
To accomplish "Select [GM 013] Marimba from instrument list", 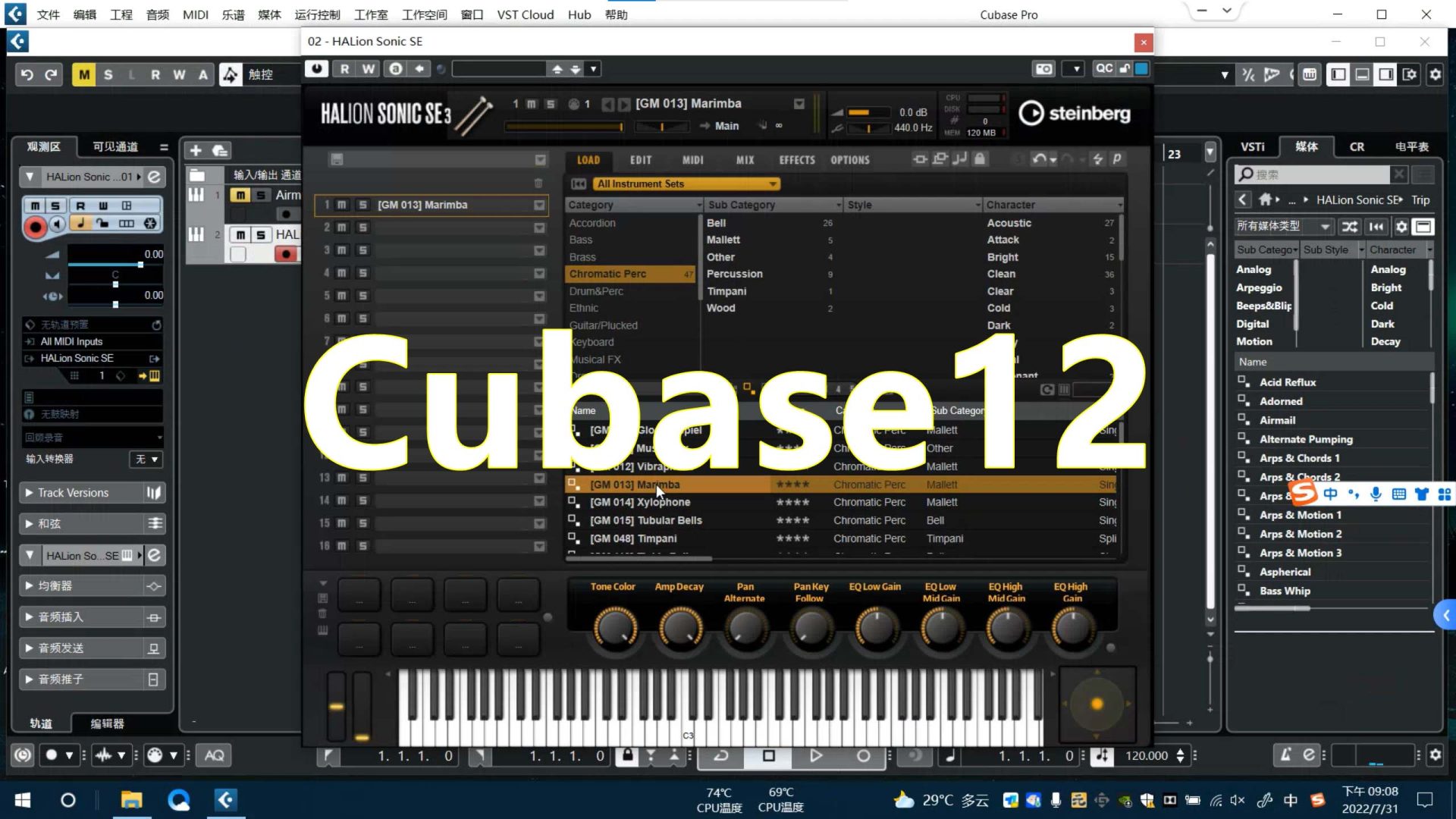I will coord(636,484).
